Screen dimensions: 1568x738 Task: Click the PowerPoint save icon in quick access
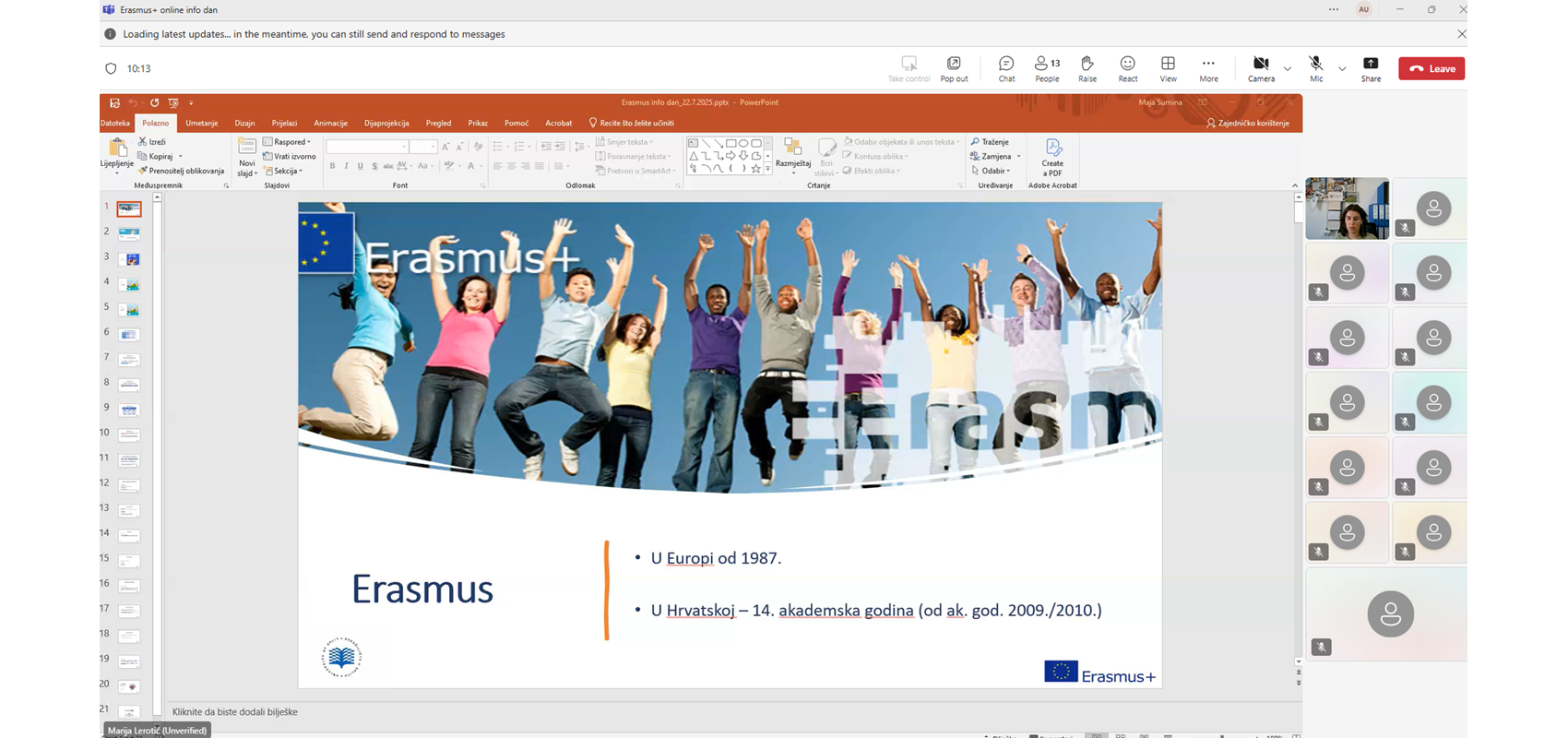pos(114,102)
